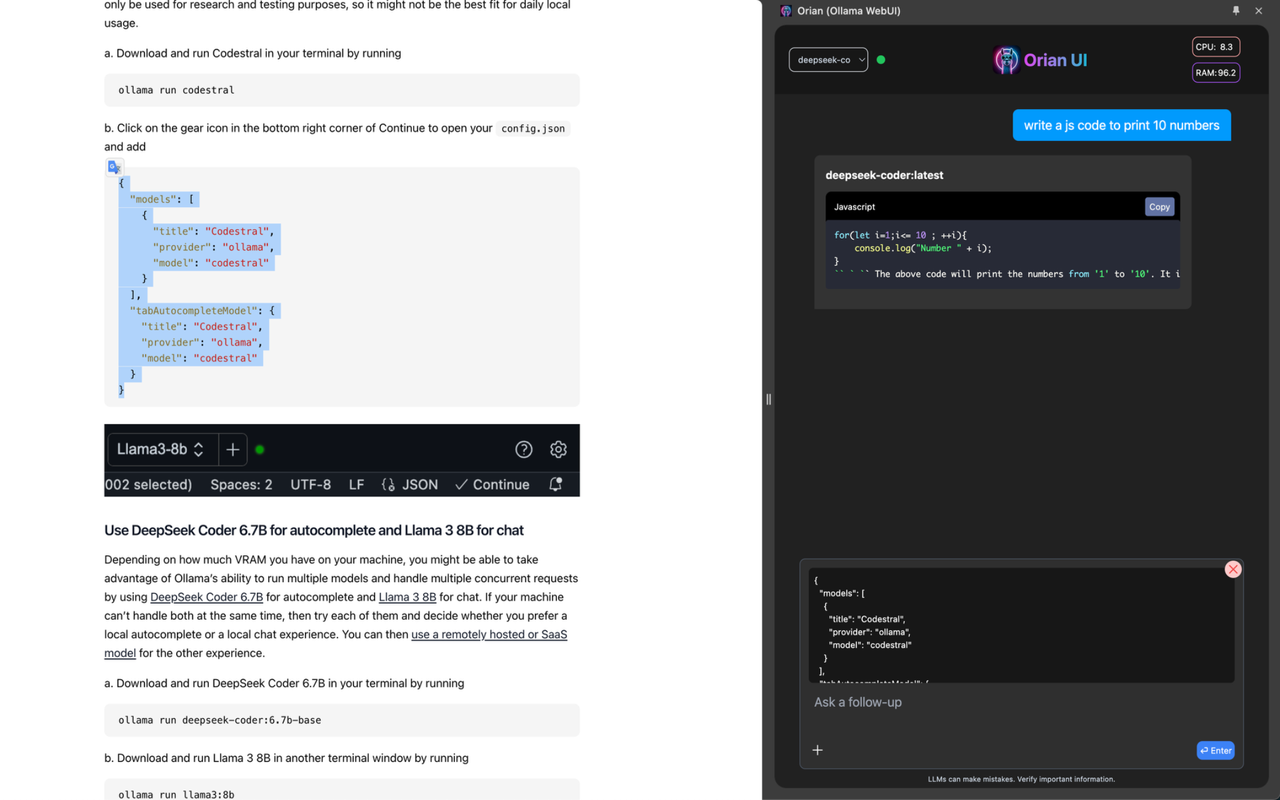
Task: Open the DeepSeek Coder 6.7B link
Action: 206,597
